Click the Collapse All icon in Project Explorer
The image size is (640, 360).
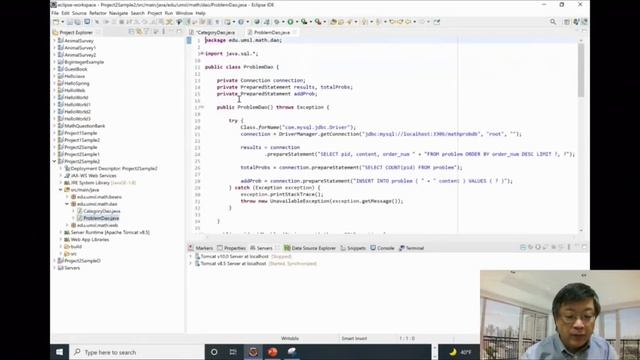(x=131, y=32)
